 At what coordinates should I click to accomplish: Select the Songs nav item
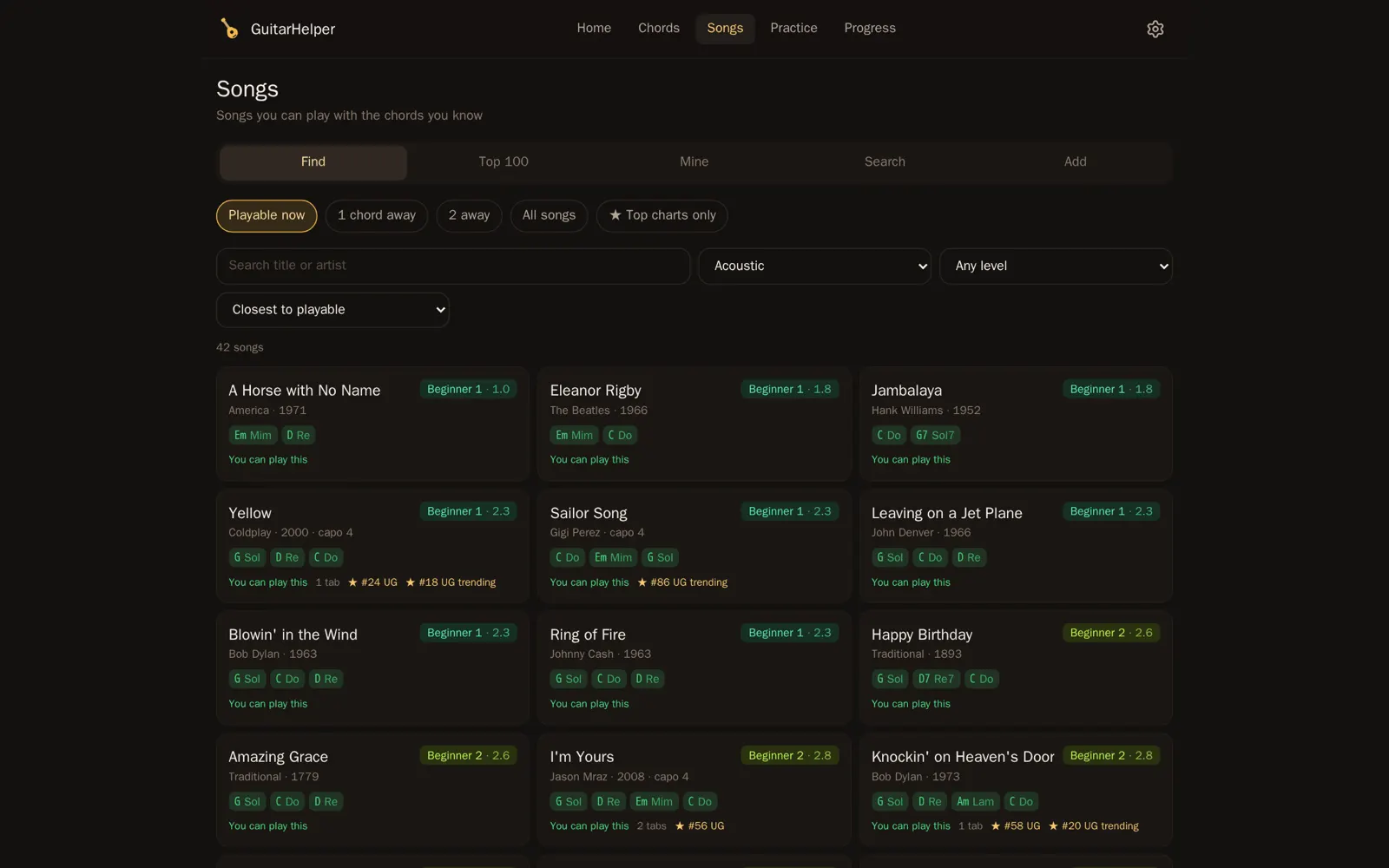point(725,29)
